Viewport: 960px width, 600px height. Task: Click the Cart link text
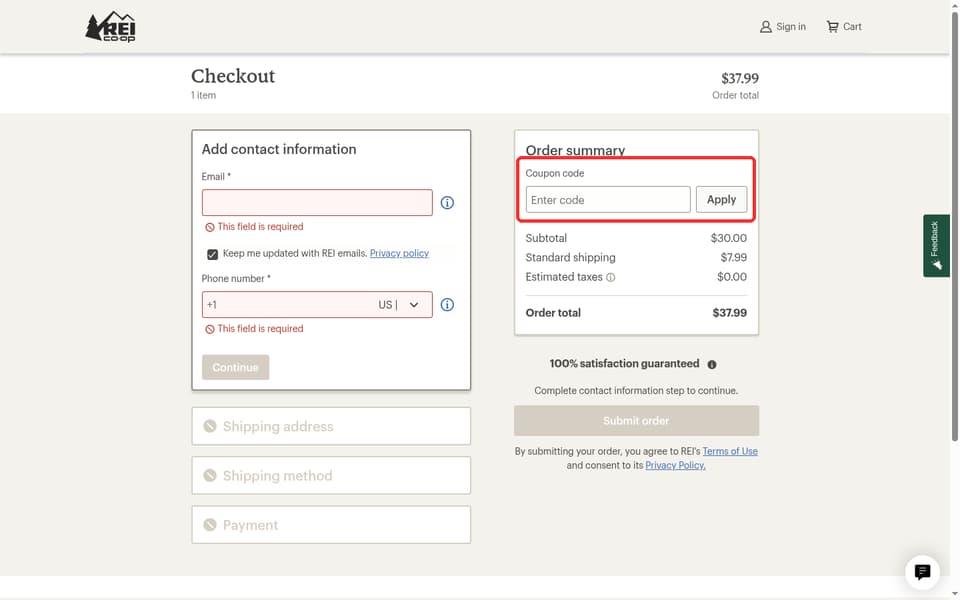click(852, 27)
